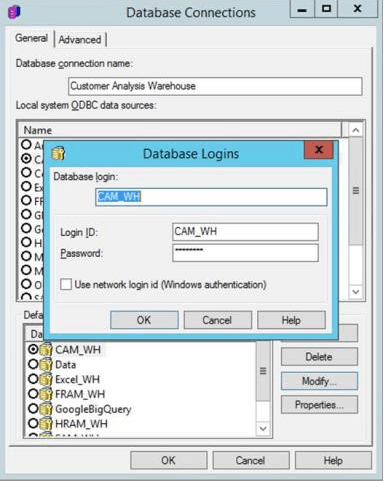This screenshot has width=385, height=481.
Task: Select the GoogleBigQuery radio button
Action: coord(33,408)
